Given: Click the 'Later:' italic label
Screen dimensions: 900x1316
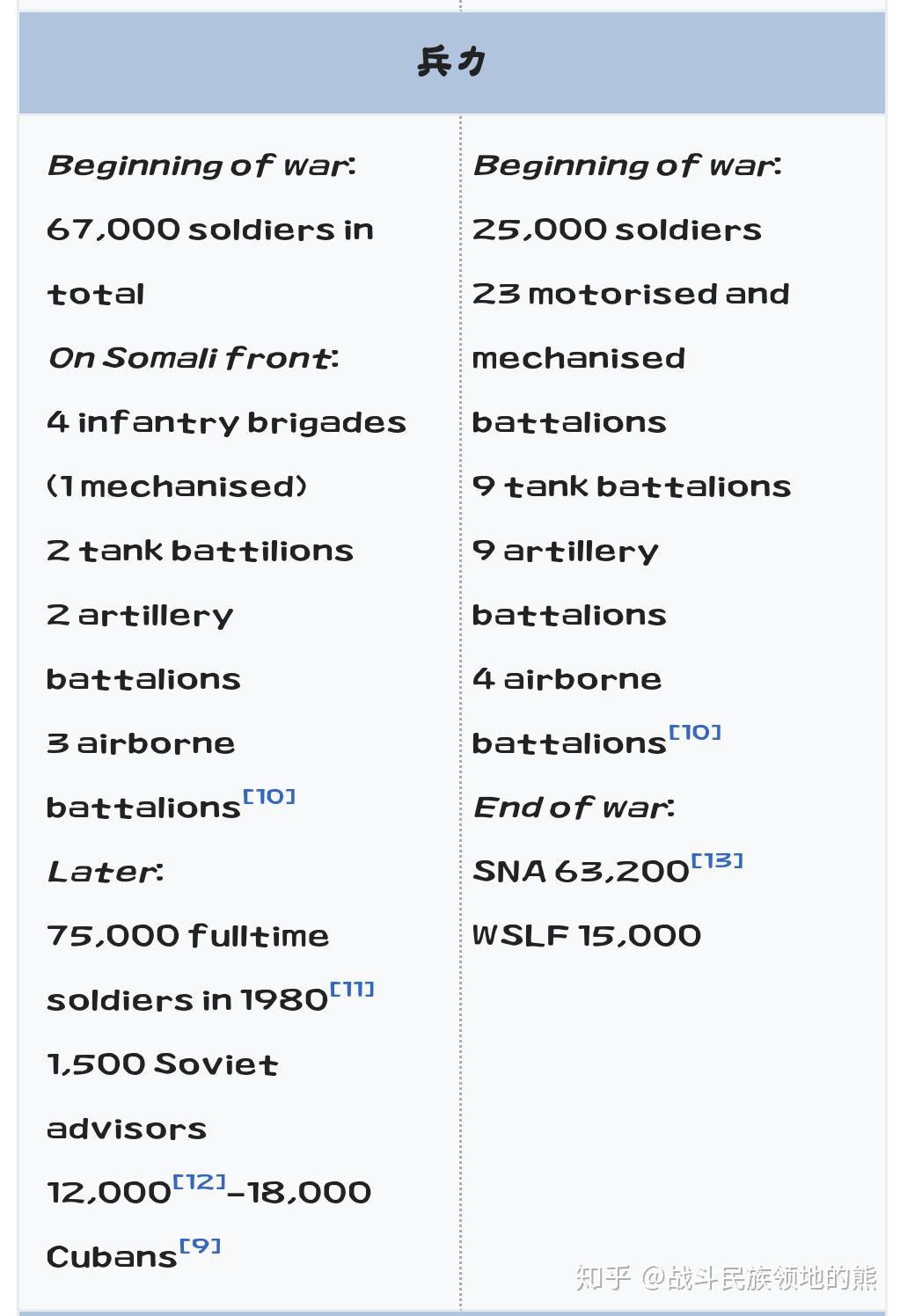Looking at the screenshot, I should pos(105,872).
